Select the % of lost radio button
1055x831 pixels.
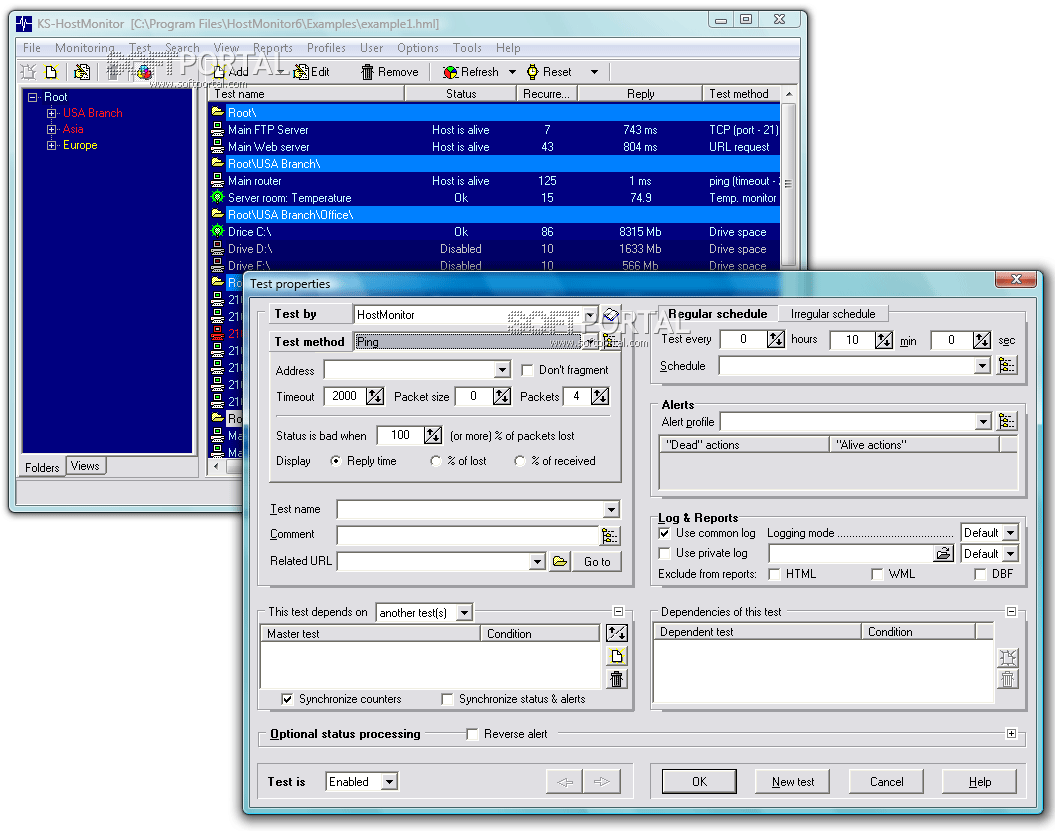435,461
